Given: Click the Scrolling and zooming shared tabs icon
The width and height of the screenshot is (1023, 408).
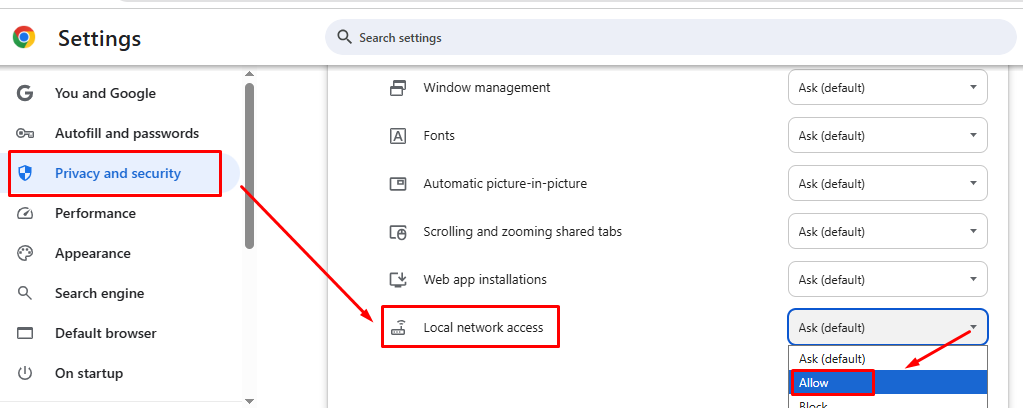Looking at the screenshot, I should click(397, 232).
